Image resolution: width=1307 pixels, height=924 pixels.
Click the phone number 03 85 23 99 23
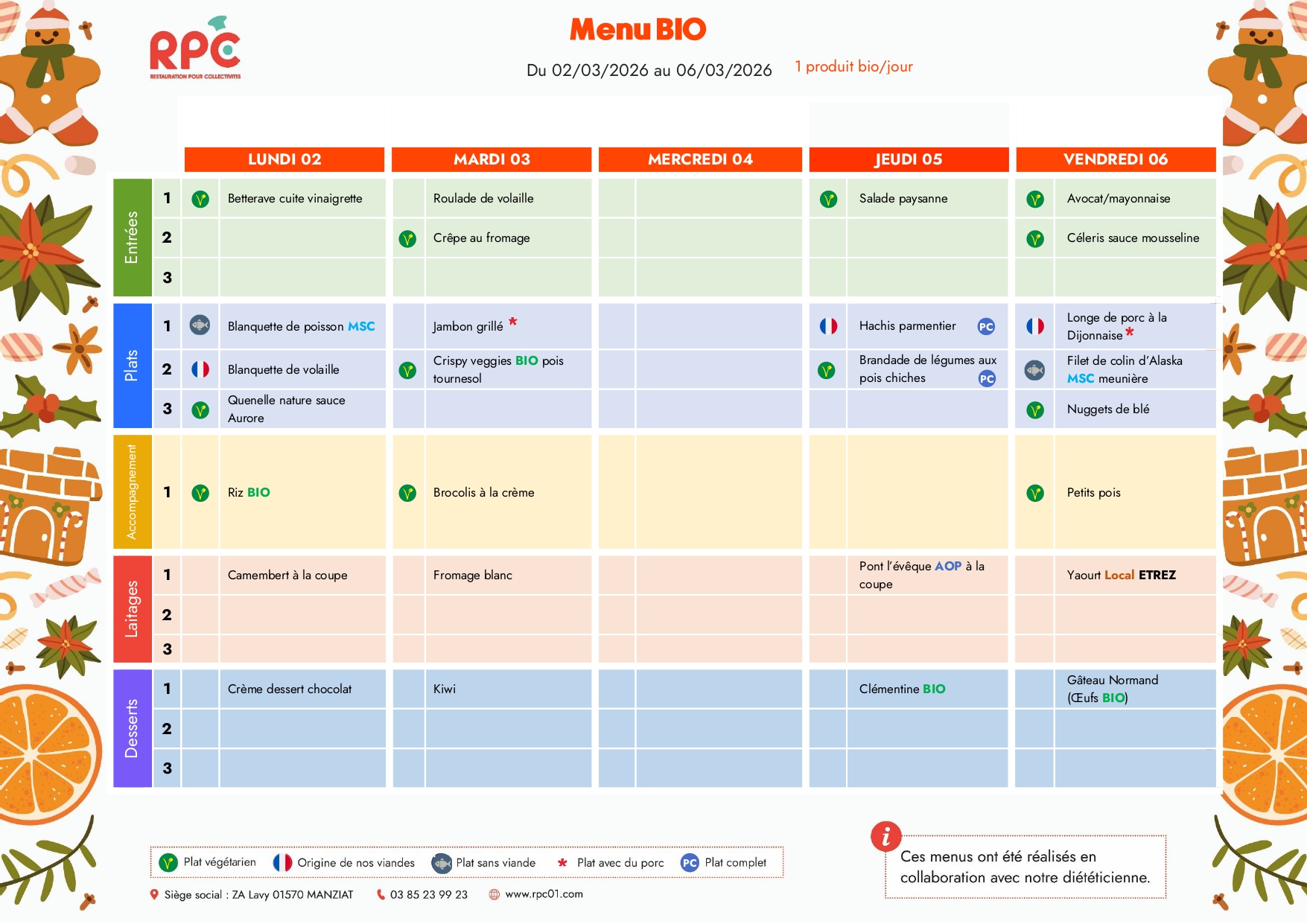click(428, 894)
